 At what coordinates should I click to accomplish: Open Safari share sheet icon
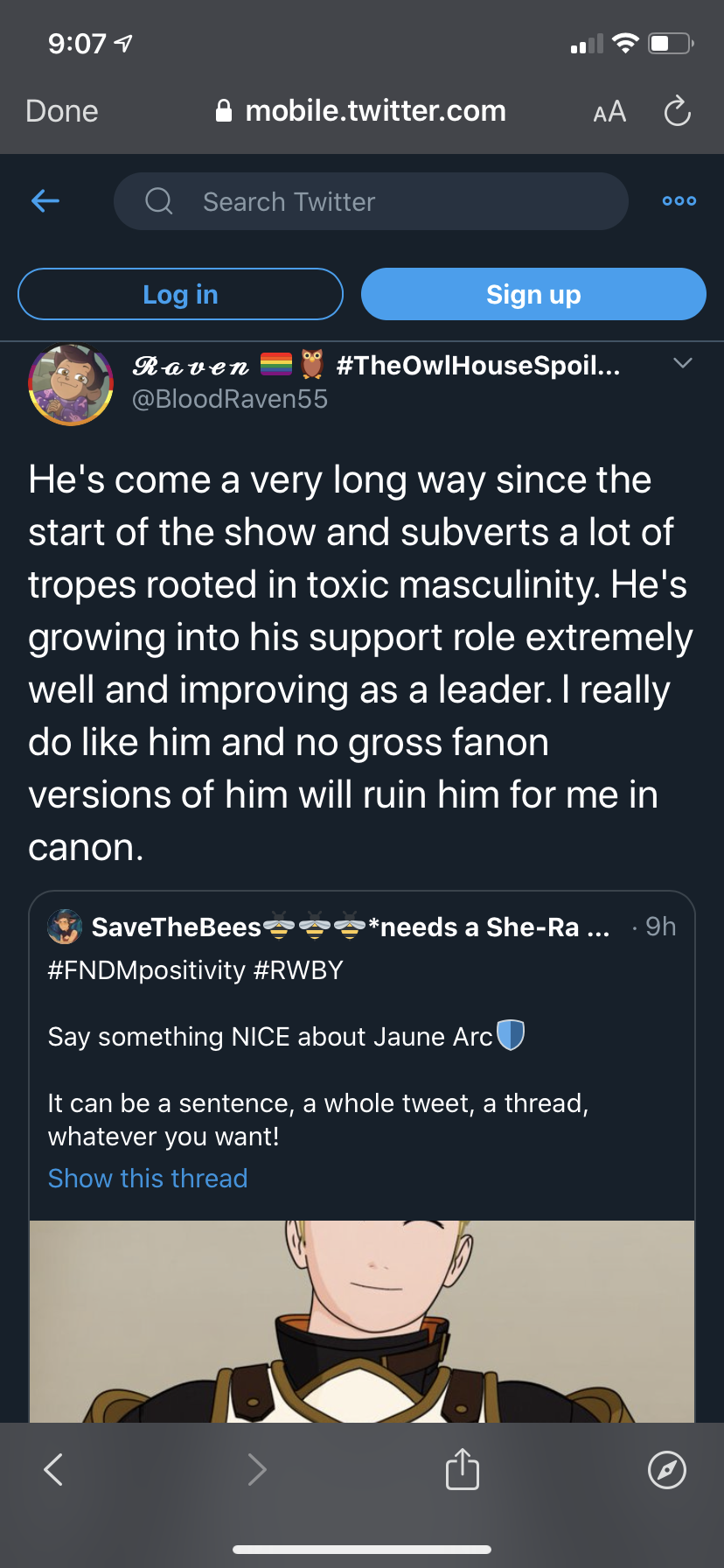(463, 1468)
